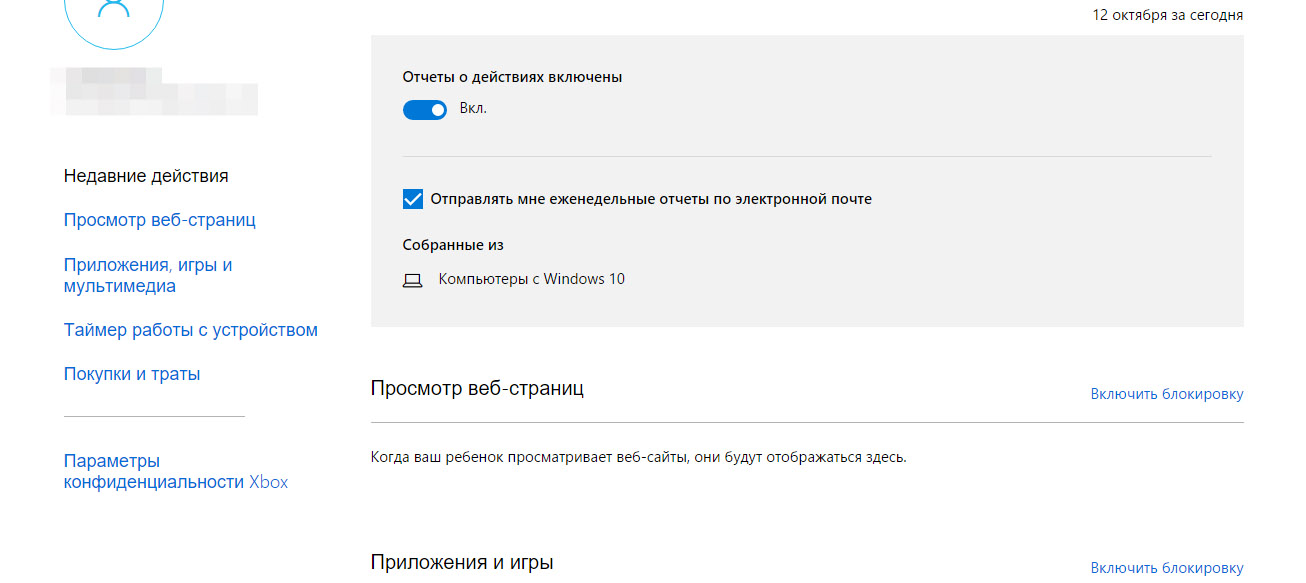Click the date range 12 октября за сегодня
1306x583 pixels.
[x=1168, y=15]
